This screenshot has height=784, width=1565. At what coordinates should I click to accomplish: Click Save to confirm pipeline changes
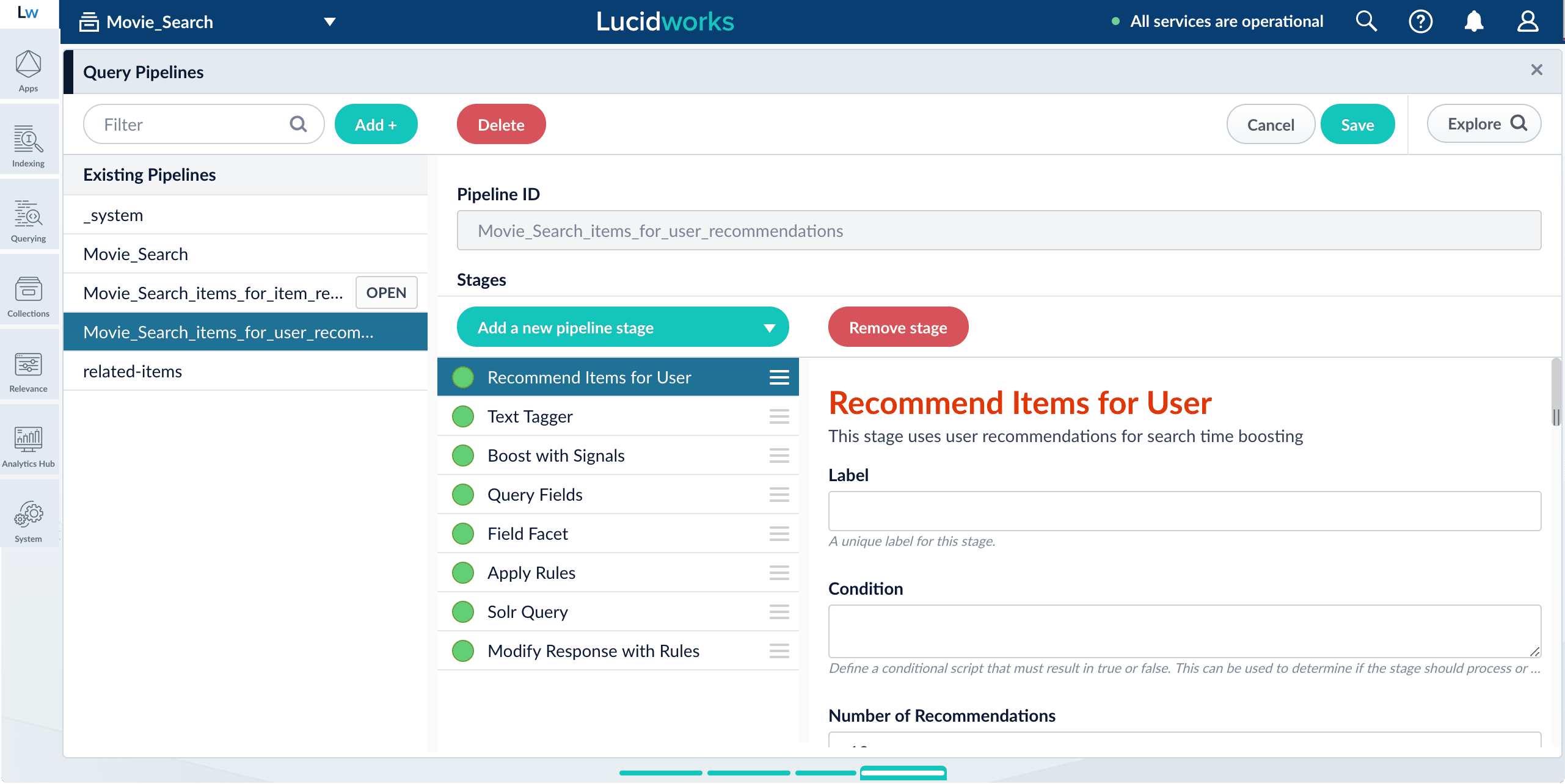[1358, 123]
